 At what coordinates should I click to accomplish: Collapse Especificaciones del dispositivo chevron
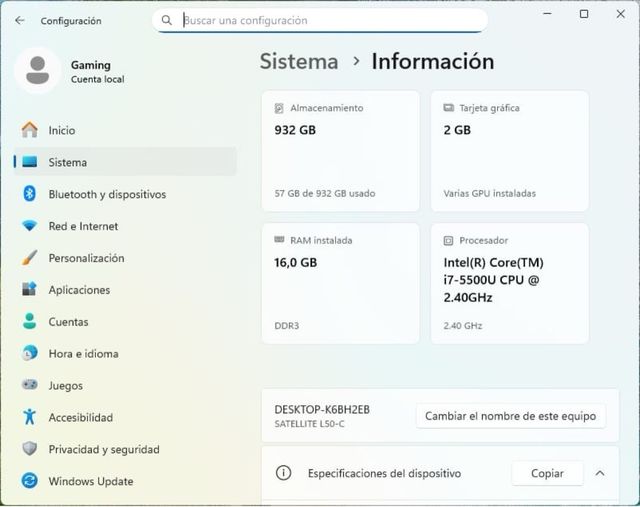(600, 473)
